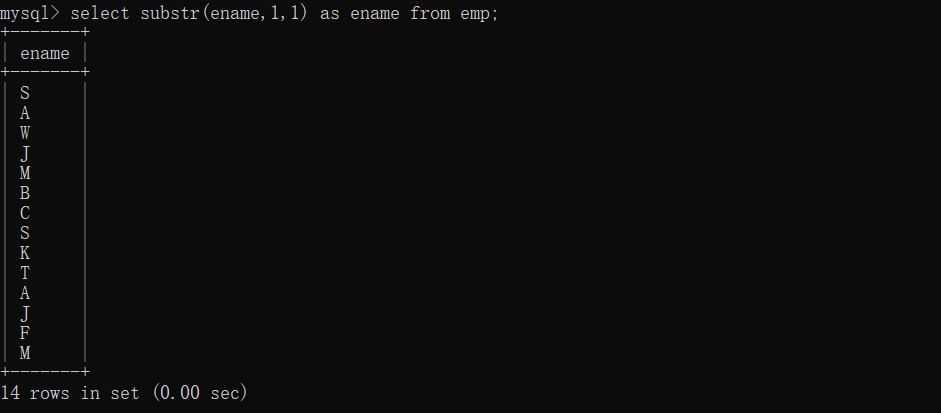Click the keyword as in the query
The image size is (941, 413).
pos(329,14)
